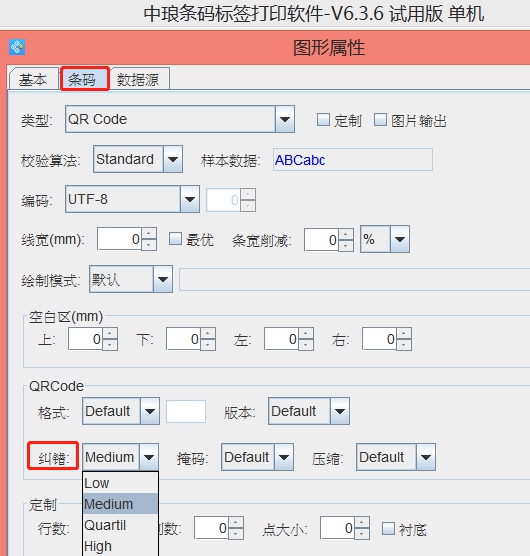Switch to the 基本 tab
The height and width of the screenshot is (556, 530).
point(33,79)
